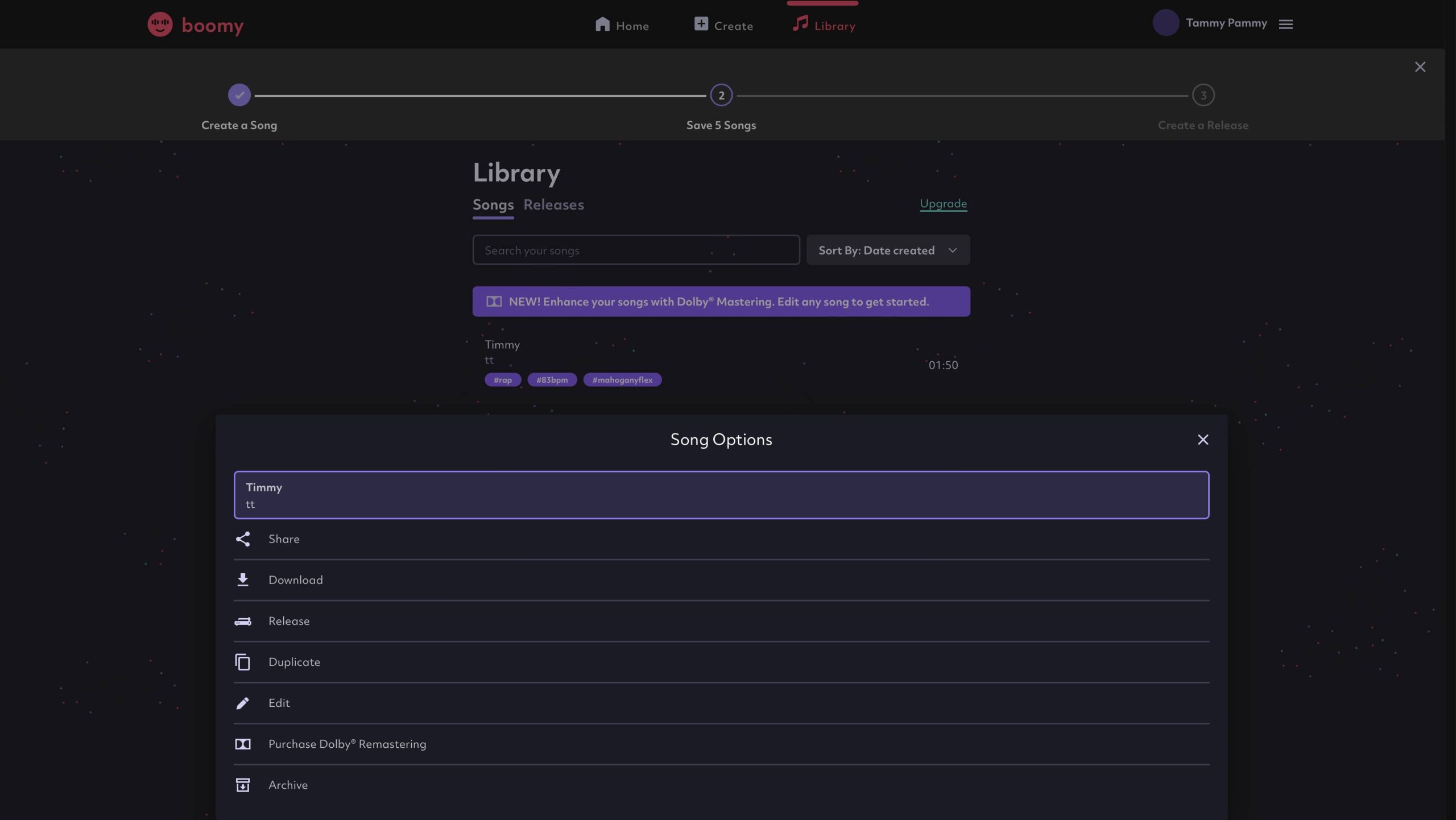Click the Dolby Remastering icon
1456x820 pixels.
tap(243, 744)
